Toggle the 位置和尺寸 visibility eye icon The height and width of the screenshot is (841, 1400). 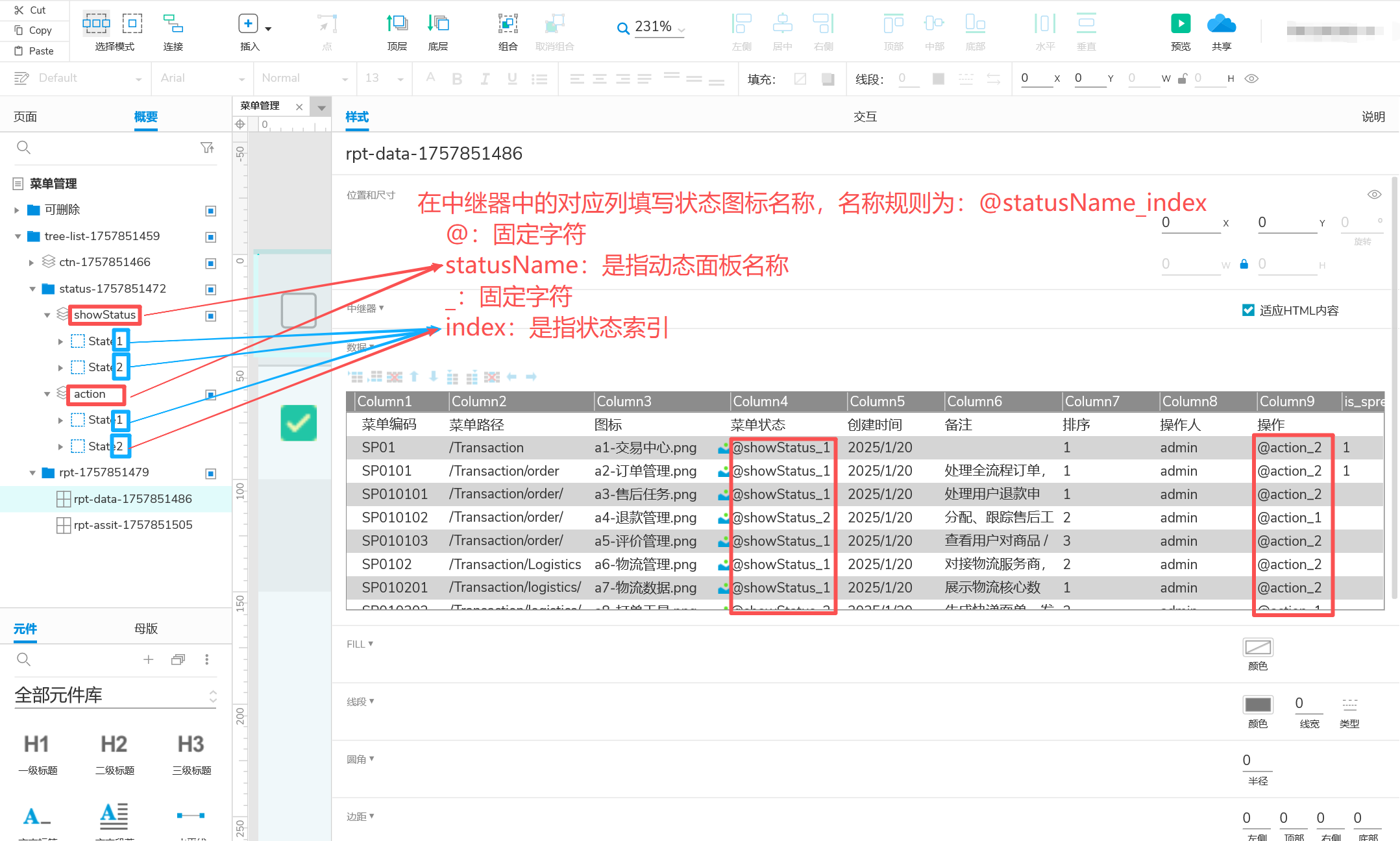(1374, 195)
